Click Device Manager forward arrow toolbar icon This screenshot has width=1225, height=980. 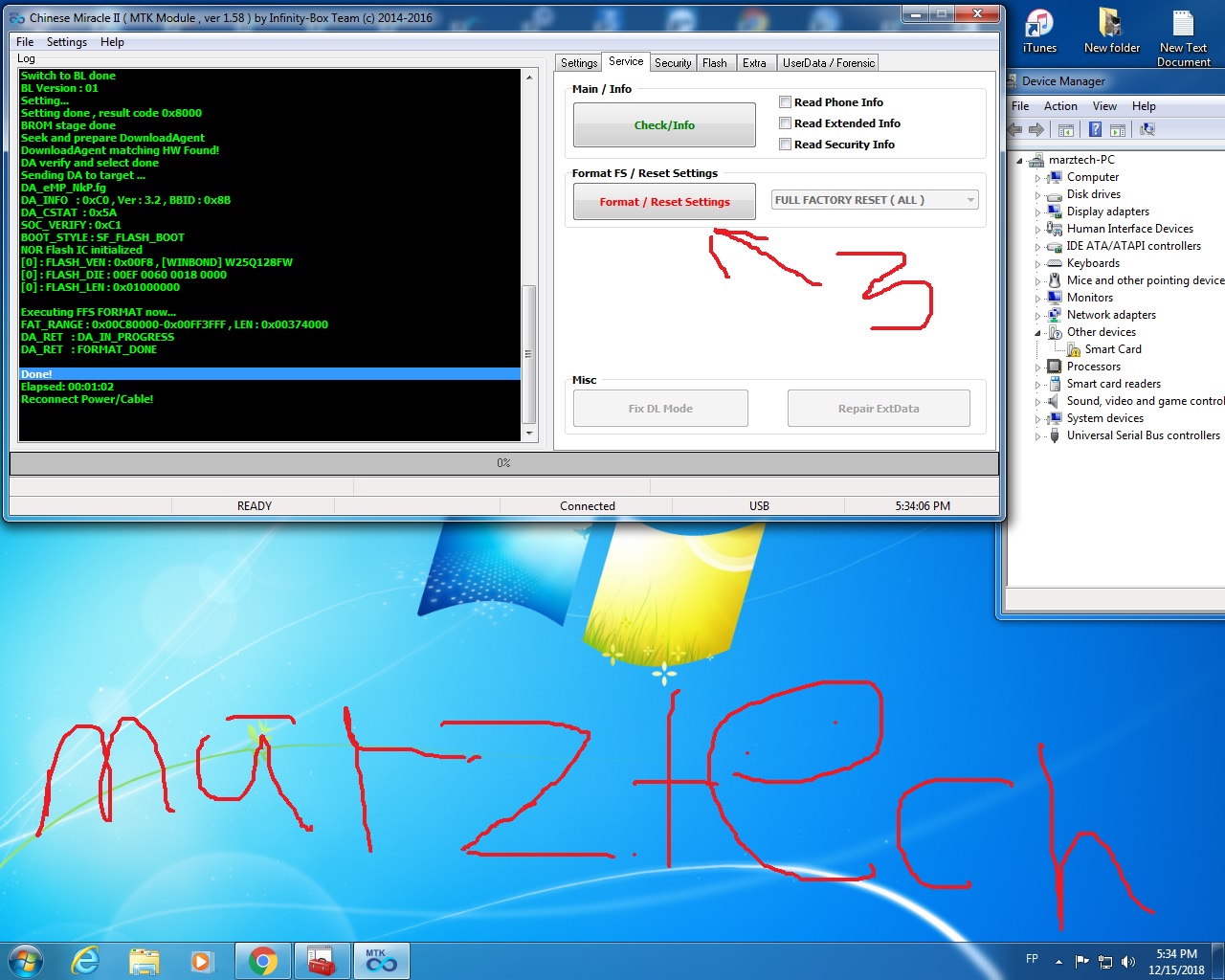1036,129
